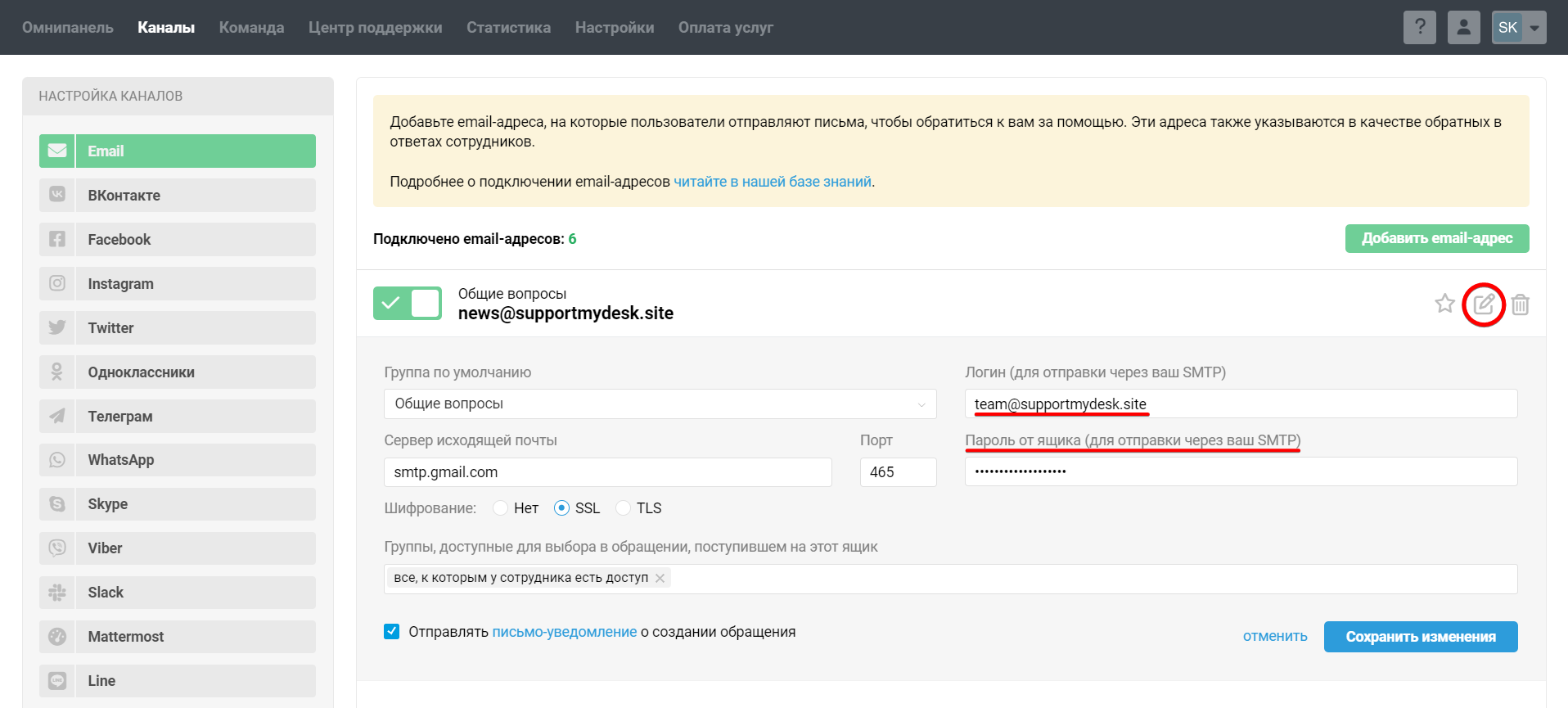Select TLS encryption option
This screenshot has height=708, width=1568.
coord(624,508)
